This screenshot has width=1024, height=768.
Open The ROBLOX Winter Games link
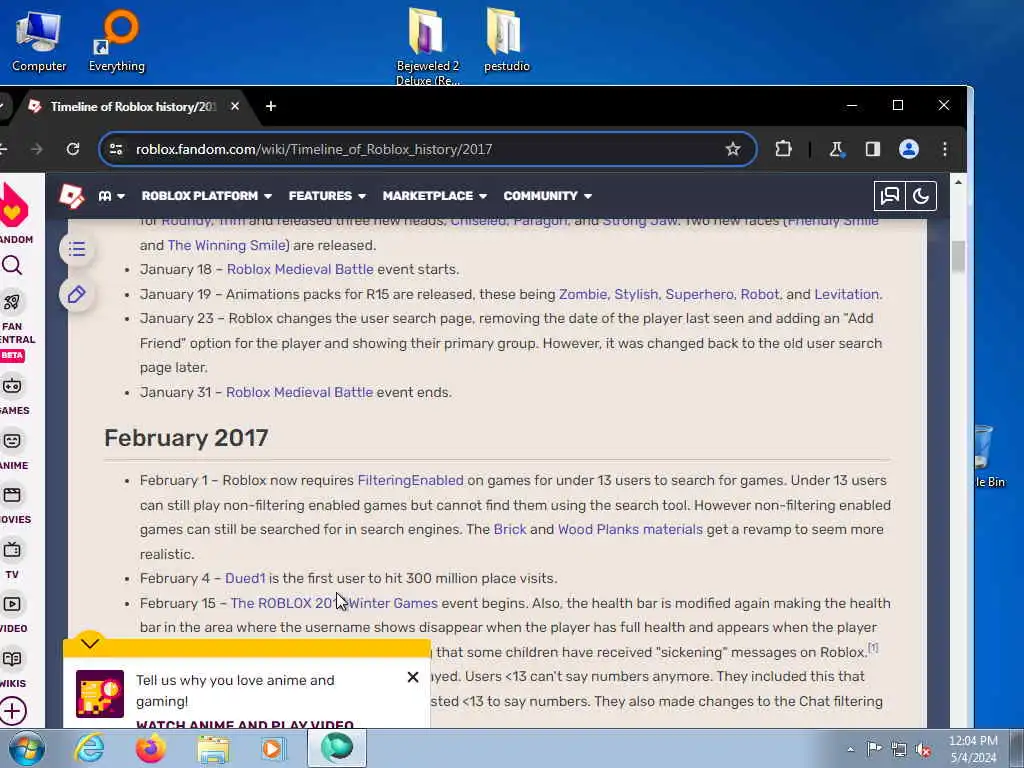pyautogui.click(x=334, y=603)
